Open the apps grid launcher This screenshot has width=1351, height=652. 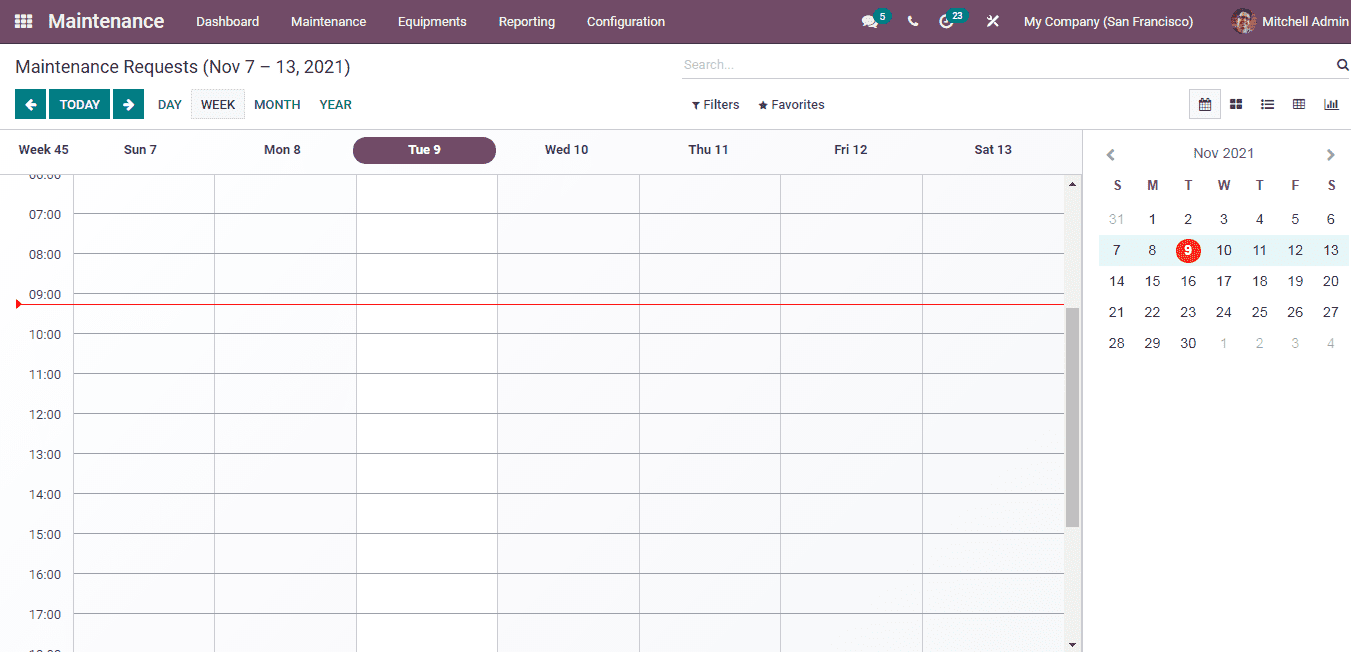click(22, 20)
